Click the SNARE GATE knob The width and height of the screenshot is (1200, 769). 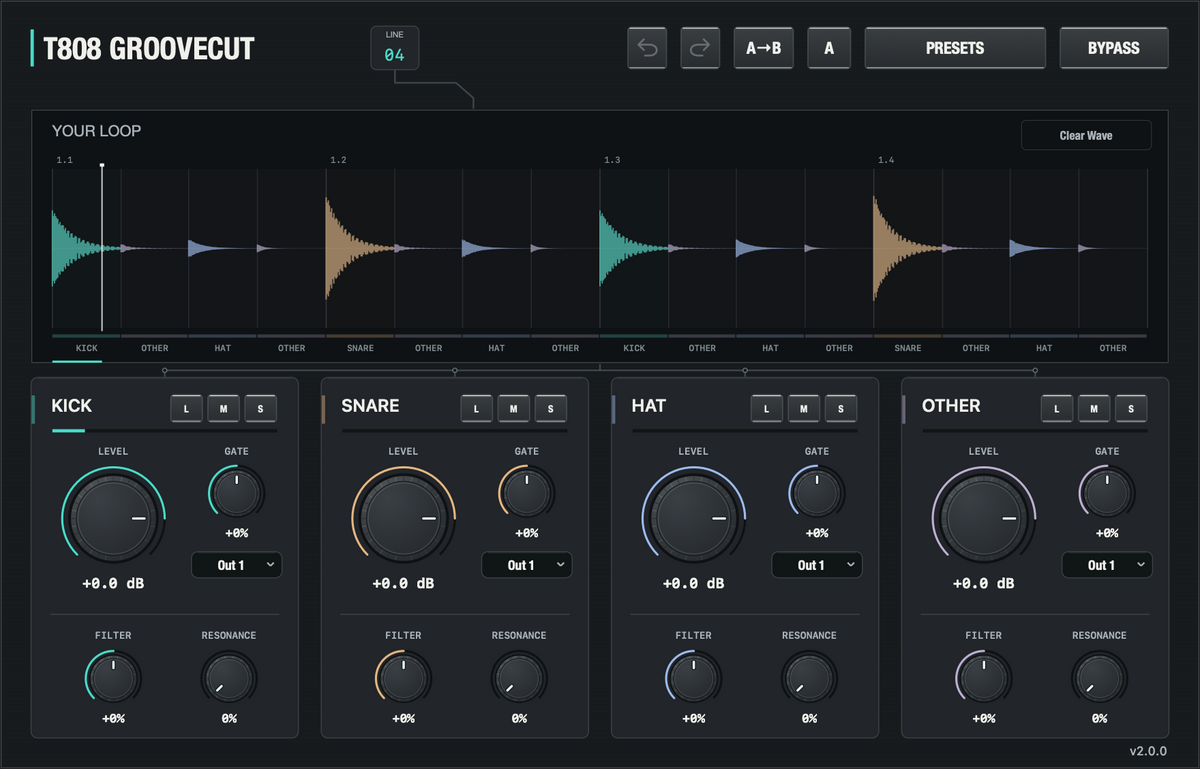point(526,493)
